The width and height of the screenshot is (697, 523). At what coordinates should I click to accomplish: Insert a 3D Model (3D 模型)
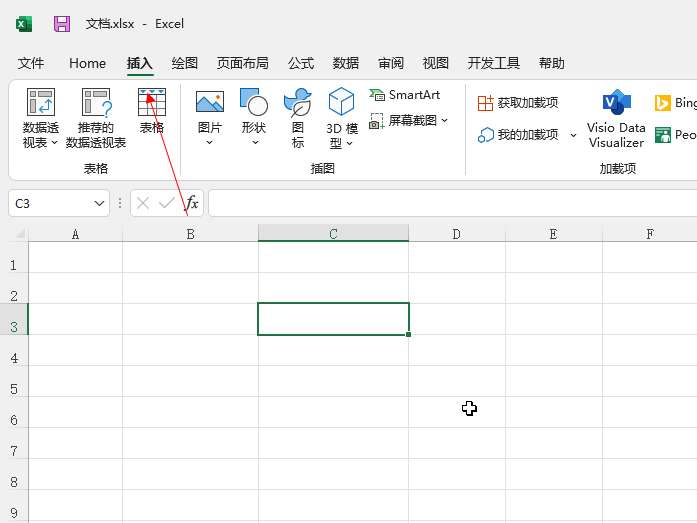341,118
